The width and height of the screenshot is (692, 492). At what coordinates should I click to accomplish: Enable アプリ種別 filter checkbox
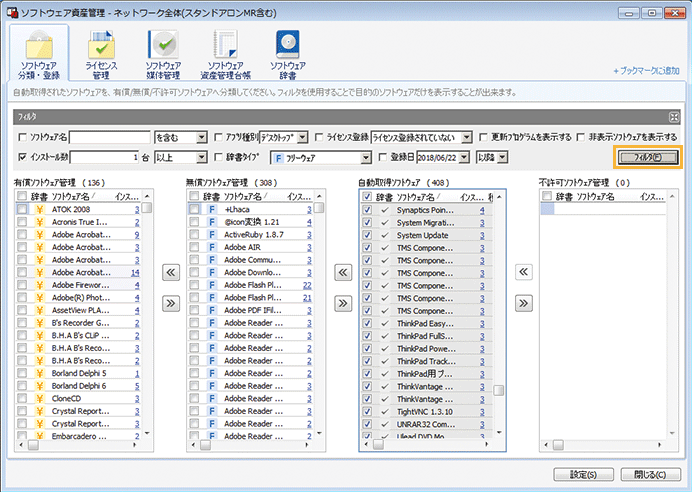(218, 138)
